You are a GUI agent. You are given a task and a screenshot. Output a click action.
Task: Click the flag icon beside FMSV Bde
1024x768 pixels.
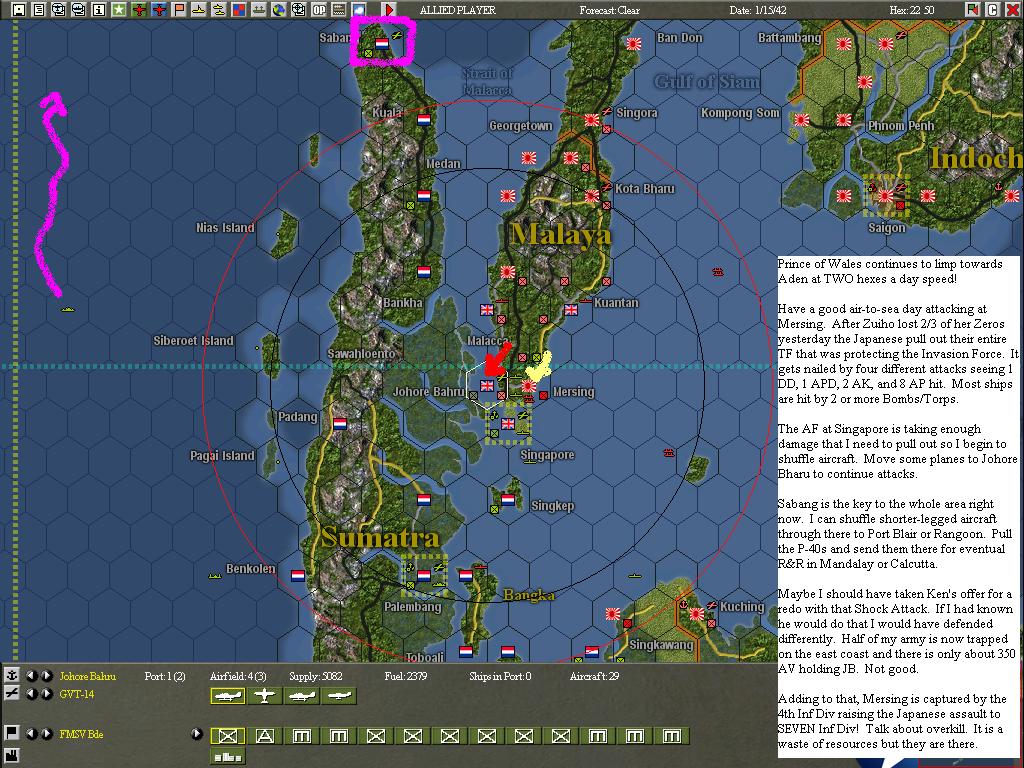(12, 733)
